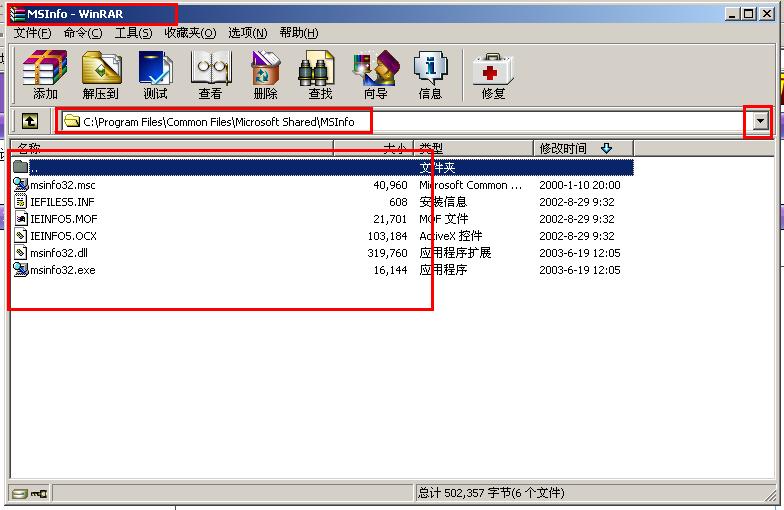Sort by the 名称 column header
Image resolution: width=784 pixels, height=510 pixels.
coord(172,148)
